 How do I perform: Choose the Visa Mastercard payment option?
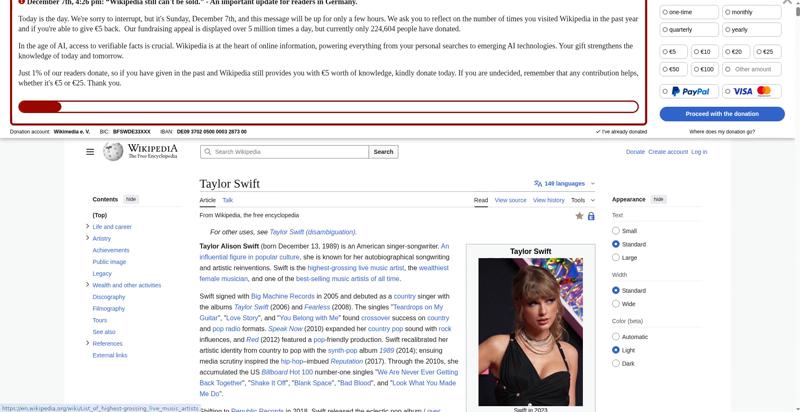click(752, 91)
